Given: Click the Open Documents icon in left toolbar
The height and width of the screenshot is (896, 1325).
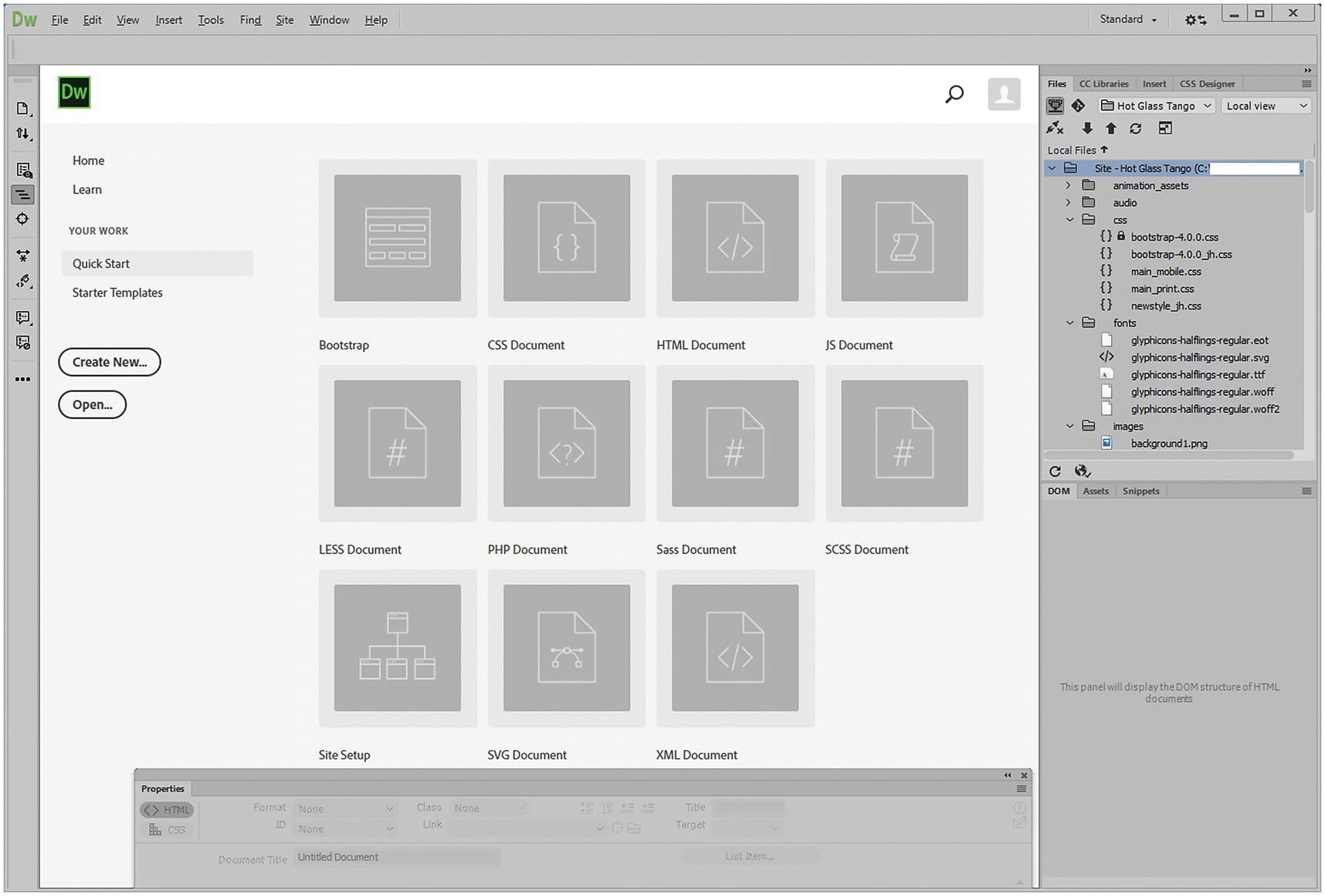Looking at the screenshot, I should (x=22, y=109).
